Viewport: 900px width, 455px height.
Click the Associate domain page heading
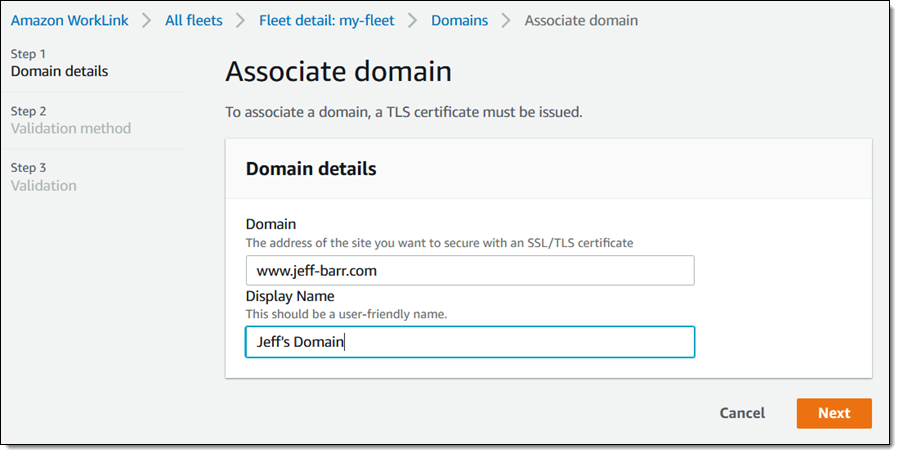click(x=338, y=72)
